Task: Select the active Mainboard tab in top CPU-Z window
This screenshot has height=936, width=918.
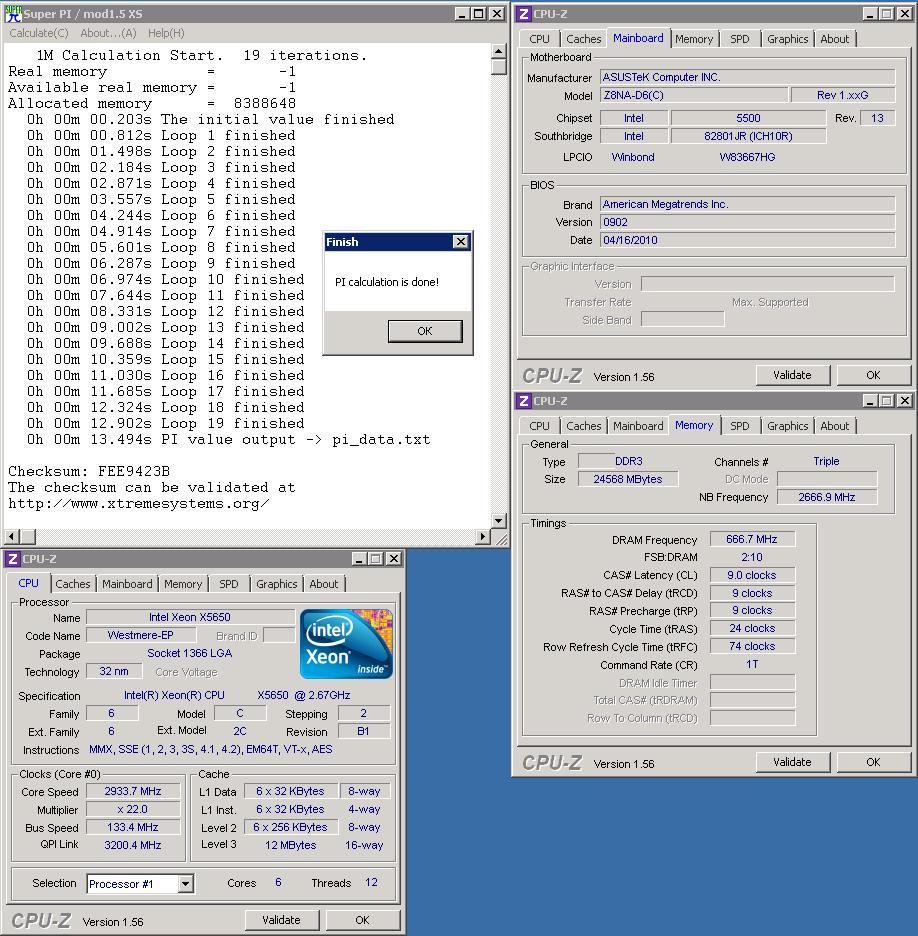Action: 638,38
